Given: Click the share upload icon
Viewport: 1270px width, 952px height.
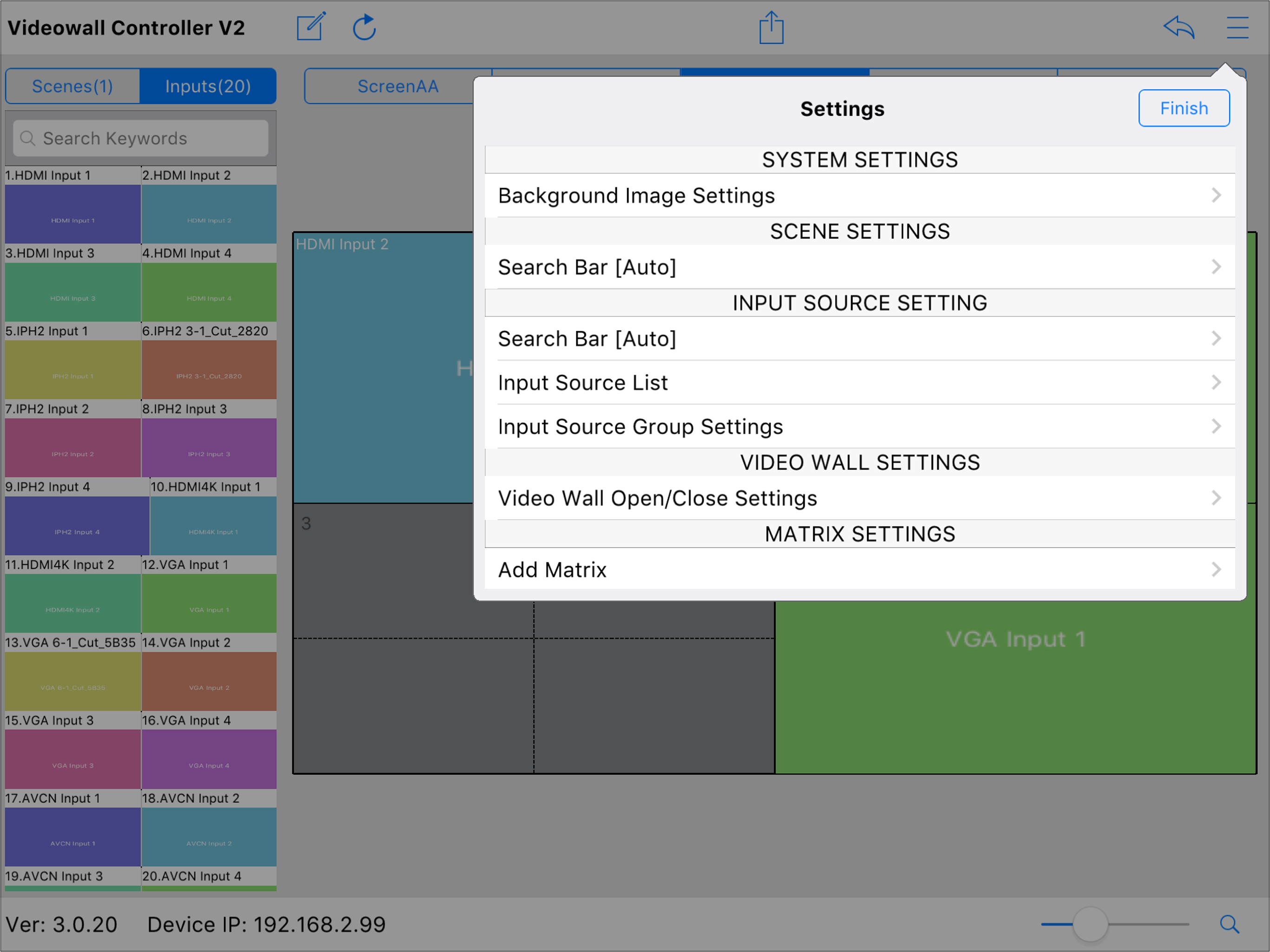Looking at the screenshot, I should (x=771, y=27).
